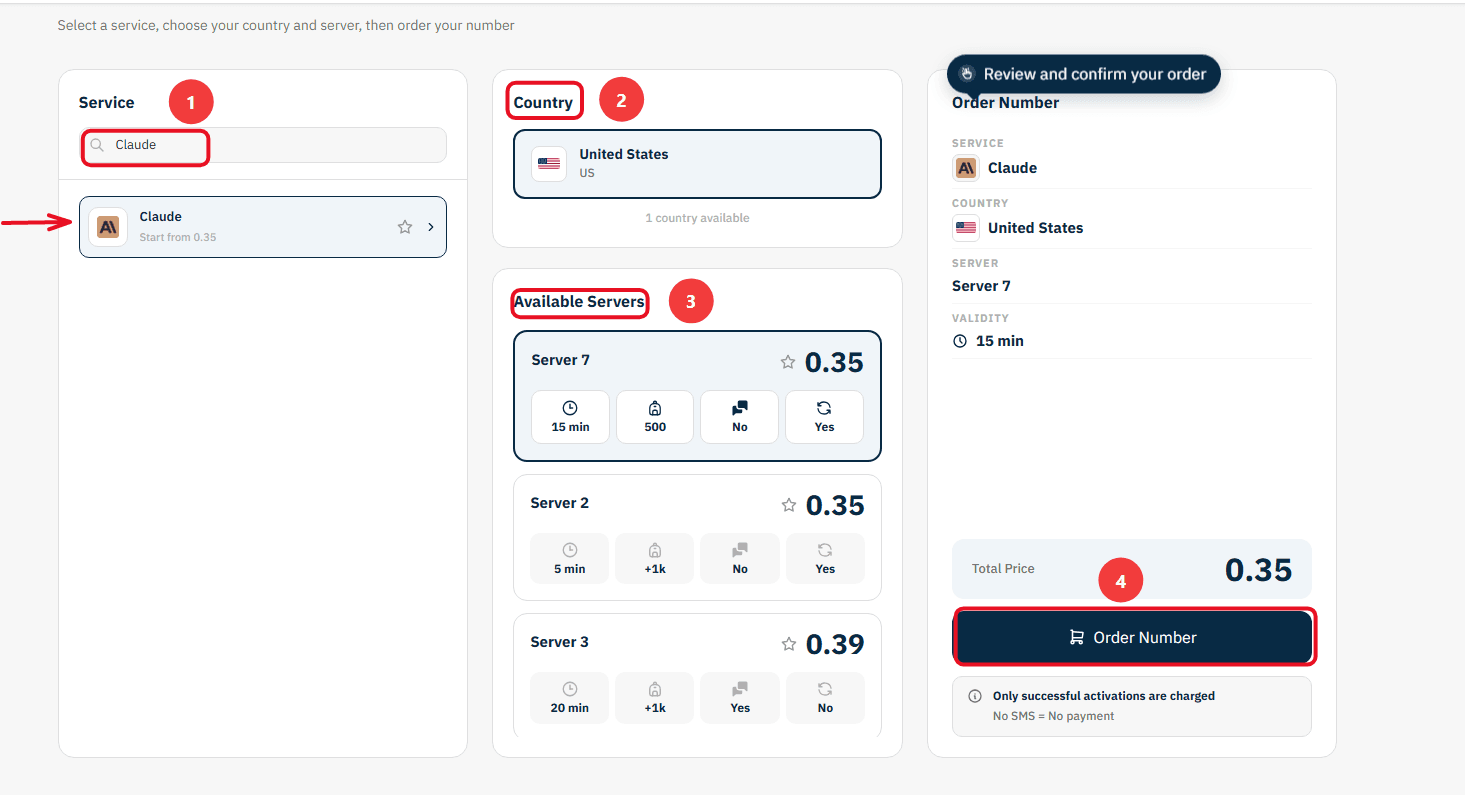Click the +1k stock chip on Server 3
This screenshot has height=795, width=1465.
point(655,698)
